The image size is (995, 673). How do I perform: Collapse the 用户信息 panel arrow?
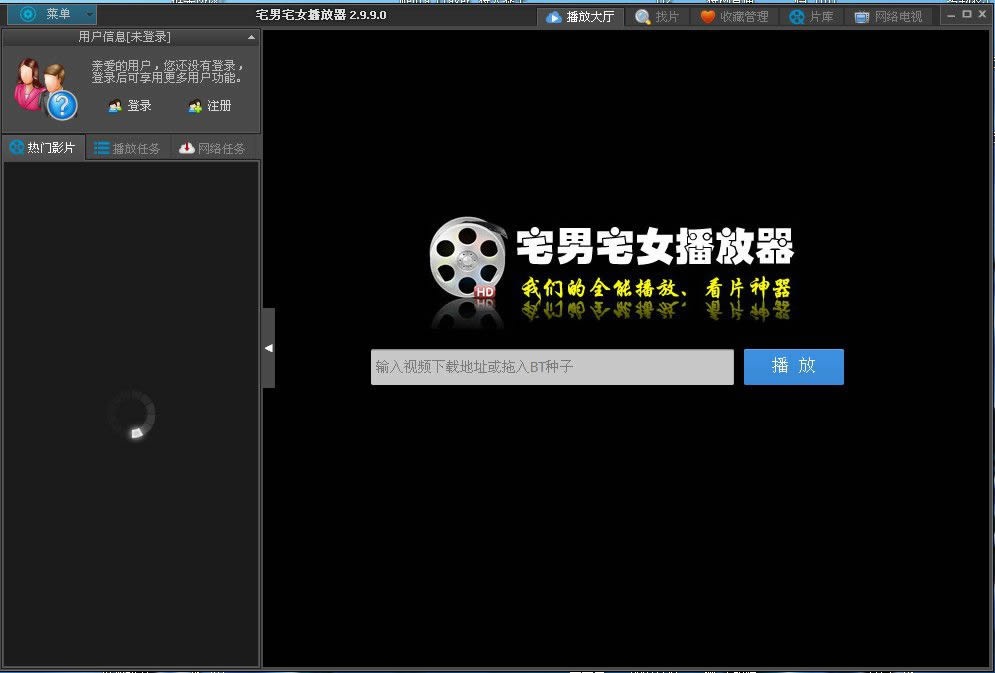point(250,36)
